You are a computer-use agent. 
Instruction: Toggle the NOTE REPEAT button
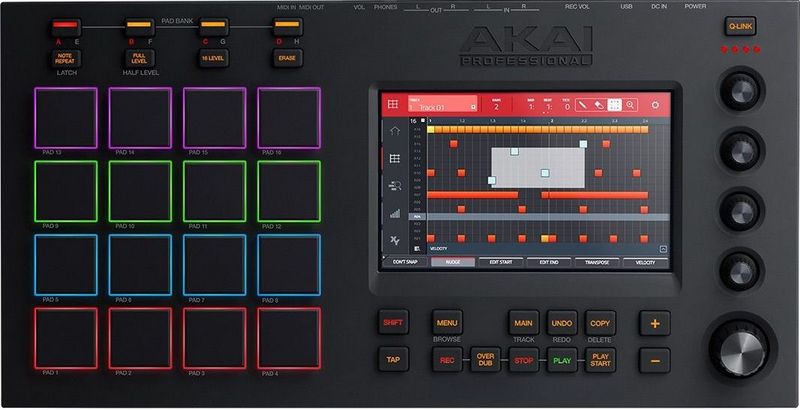65,58
